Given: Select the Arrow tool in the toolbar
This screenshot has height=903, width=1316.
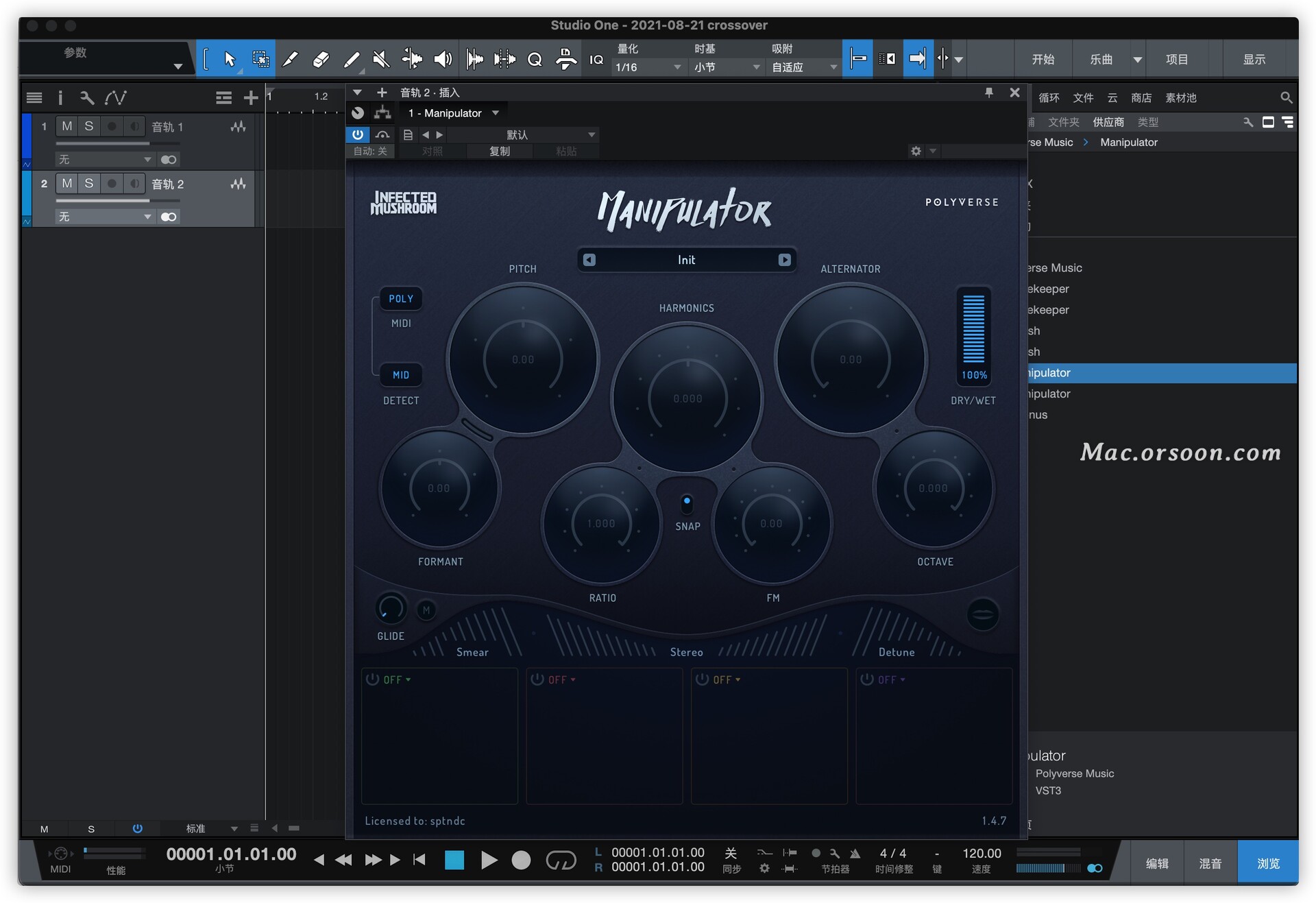Looking at the screenshot, I should coord(230,60).
